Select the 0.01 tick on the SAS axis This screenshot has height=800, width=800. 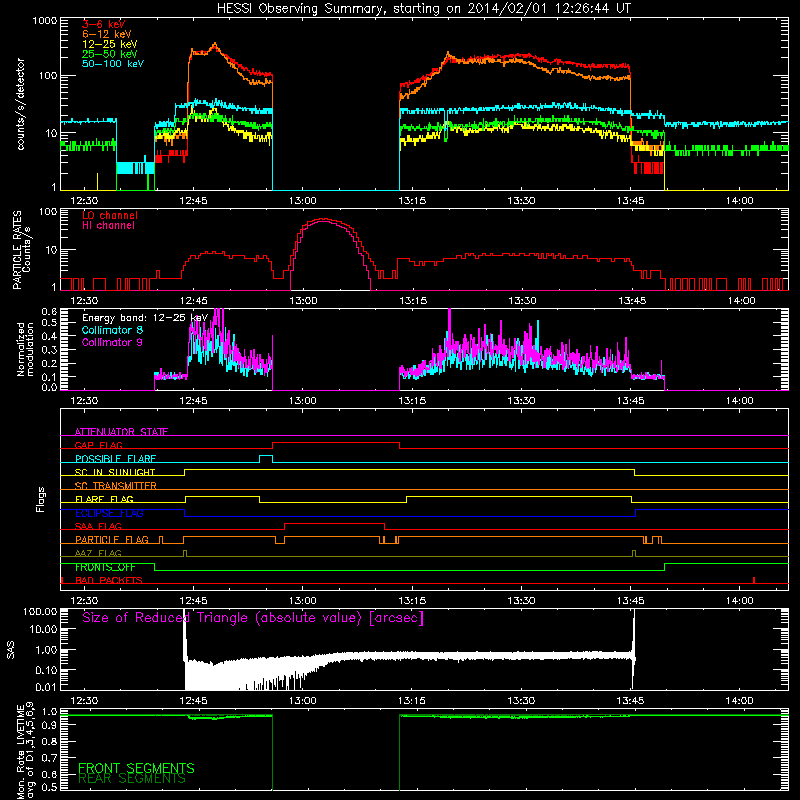(x=46, y=687)
